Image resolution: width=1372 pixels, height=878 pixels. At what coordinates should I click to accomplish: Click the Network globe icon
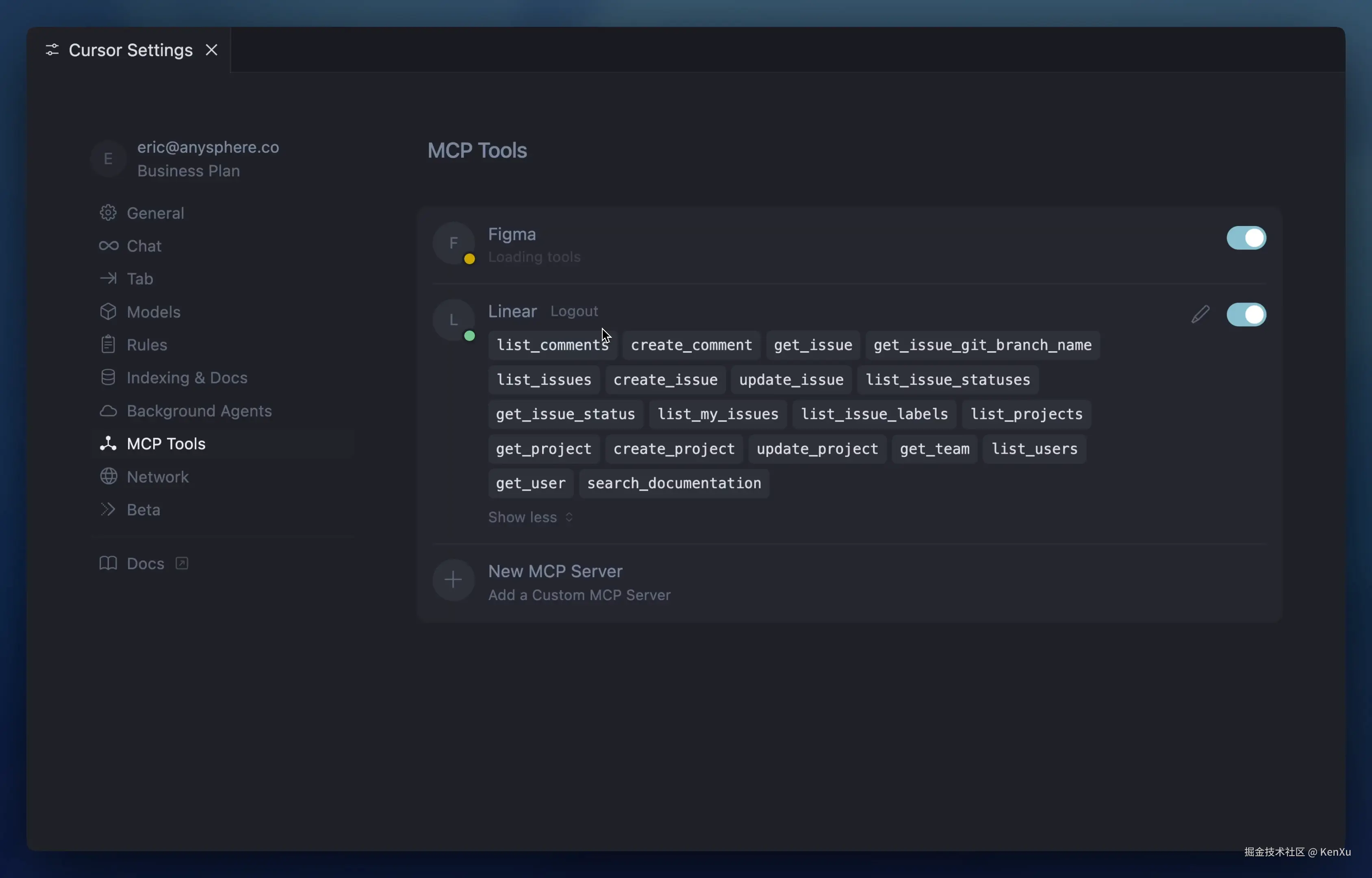point(108,477)
